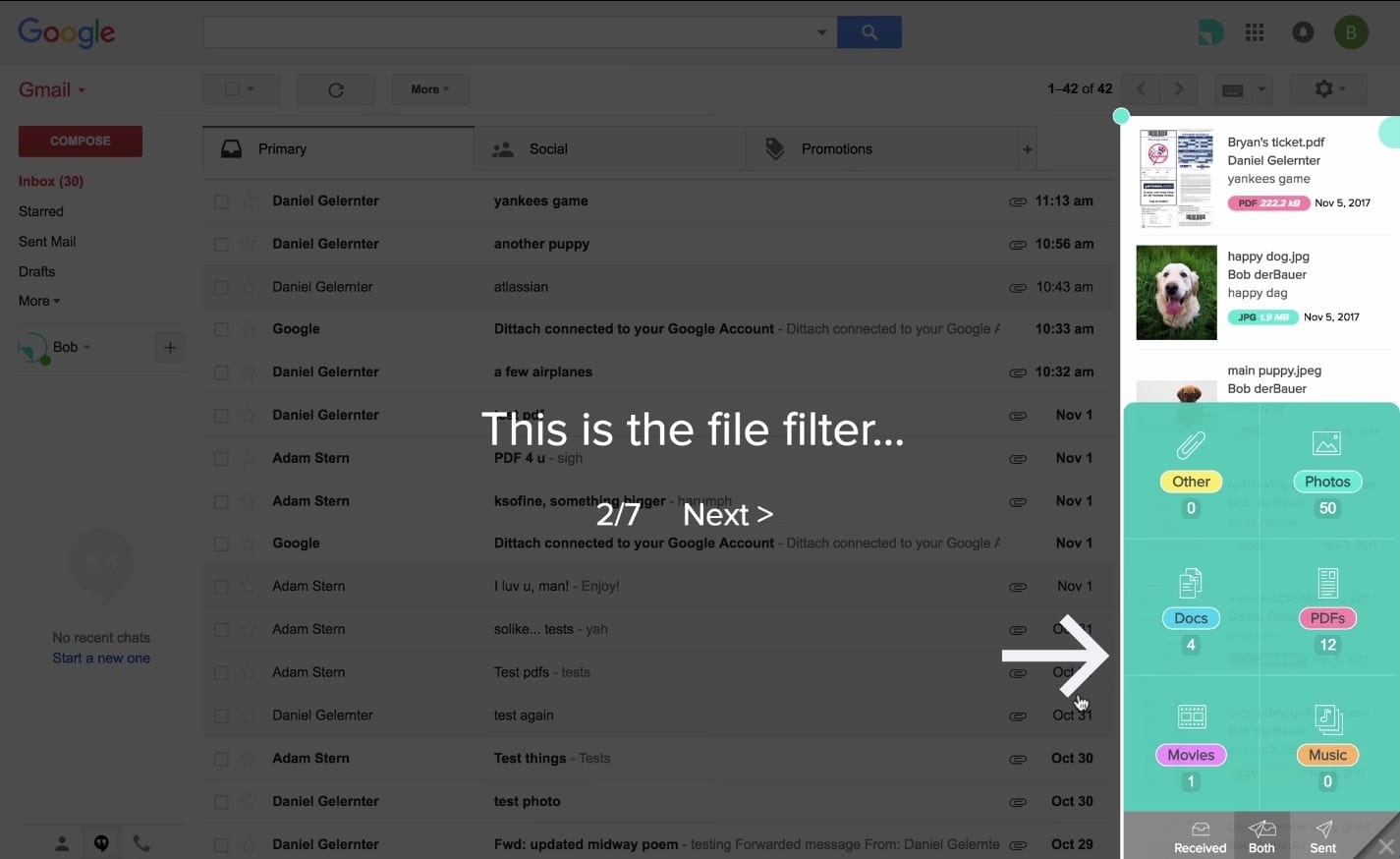Open the Sent Mail folder

(47, 242)
